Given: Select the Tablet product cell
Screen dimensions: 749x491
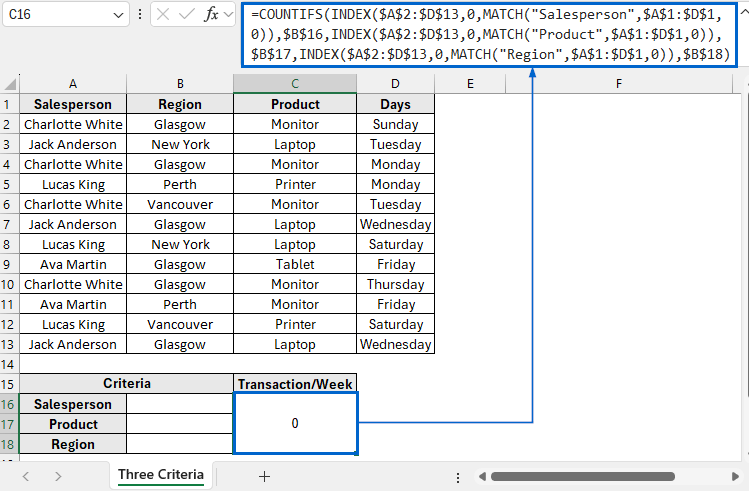Looking at the screenshot, I should coord(295,264).
